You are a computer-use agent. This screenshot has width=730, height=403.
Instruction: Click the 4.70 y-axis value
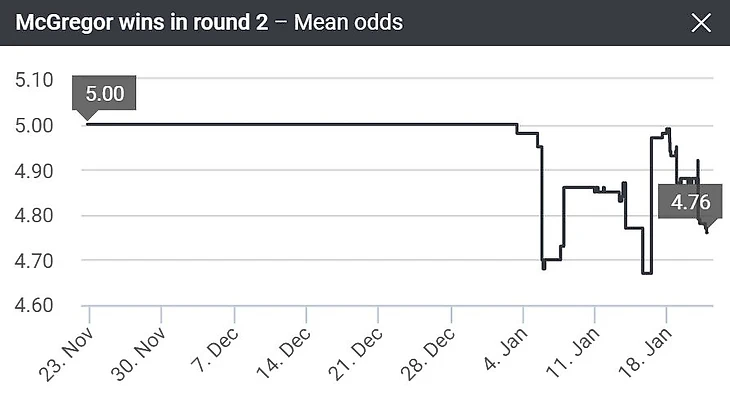click(35, 260)
